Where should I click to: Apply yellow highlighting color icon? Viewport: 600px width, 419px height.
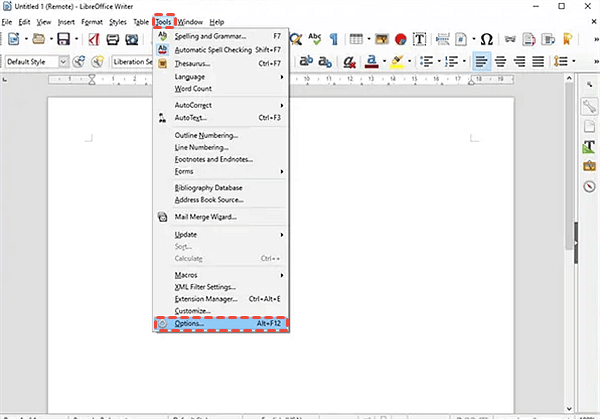coord(397,62)
